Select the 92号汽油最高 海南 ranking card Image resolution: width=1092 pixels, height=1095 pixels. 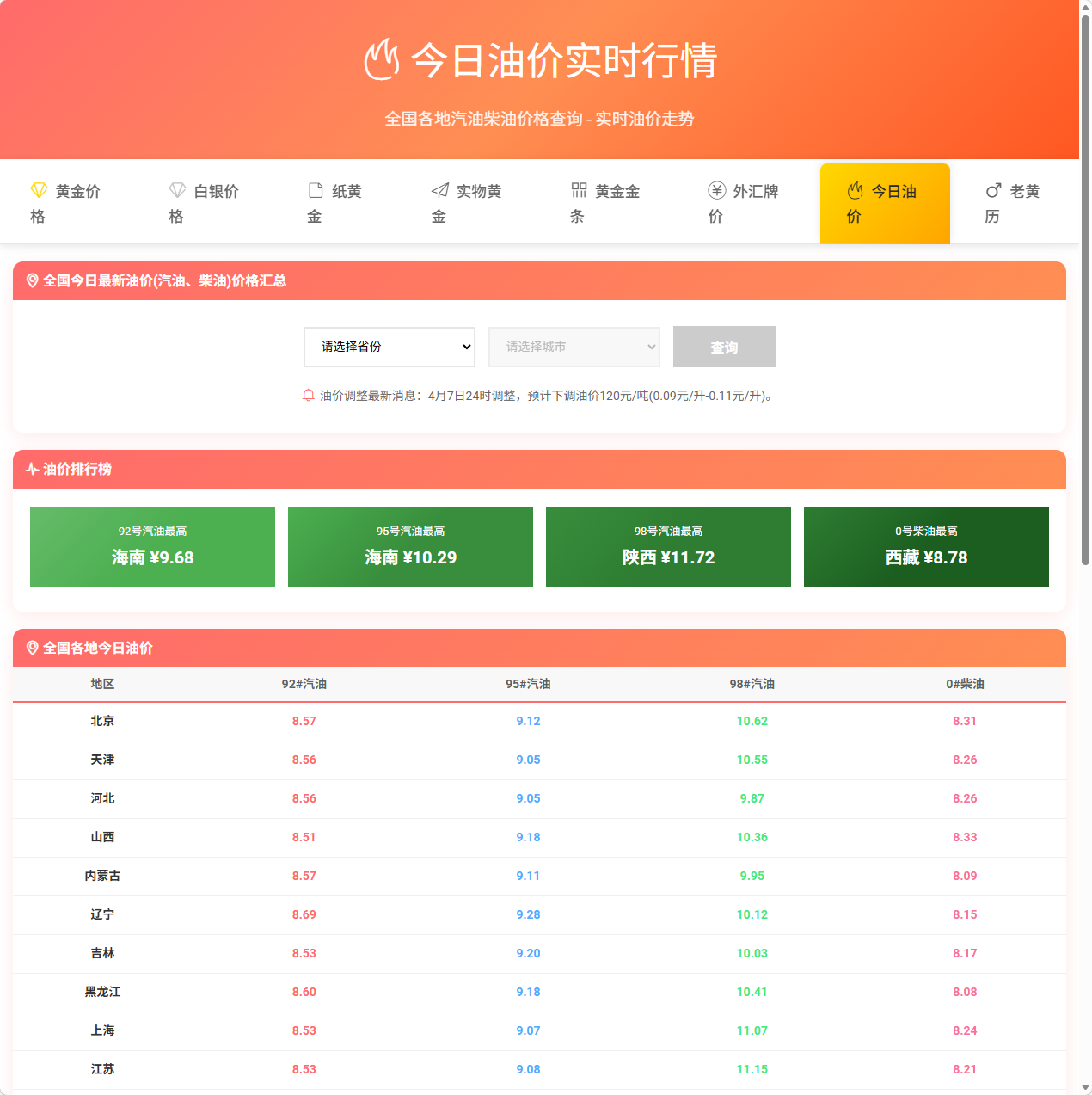click(x=152, y=547)
